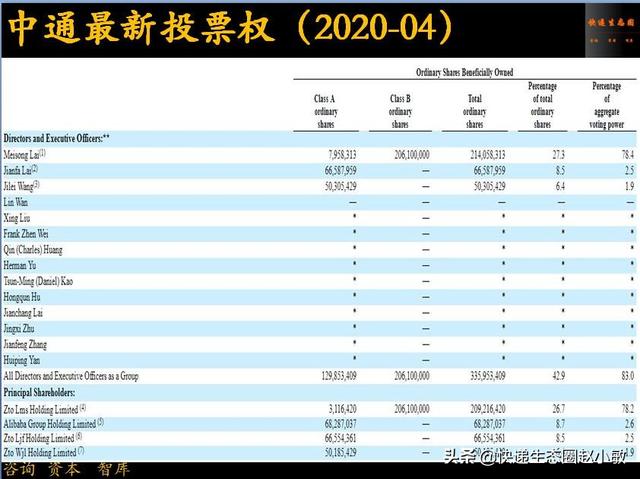Click the name Jianfa Lai
The height and width of the screenshot is (479, 640).
pyautogui.click(x=20, y=170)
